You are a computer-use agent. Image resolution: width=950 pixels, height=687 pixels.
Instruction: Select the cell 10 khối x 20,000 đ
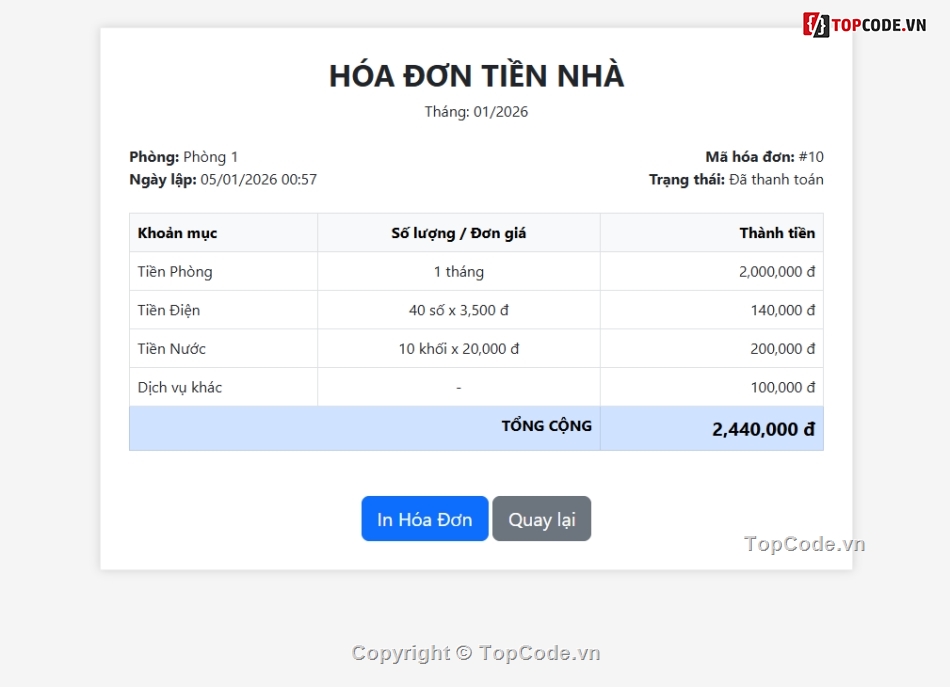coord(459,349)
